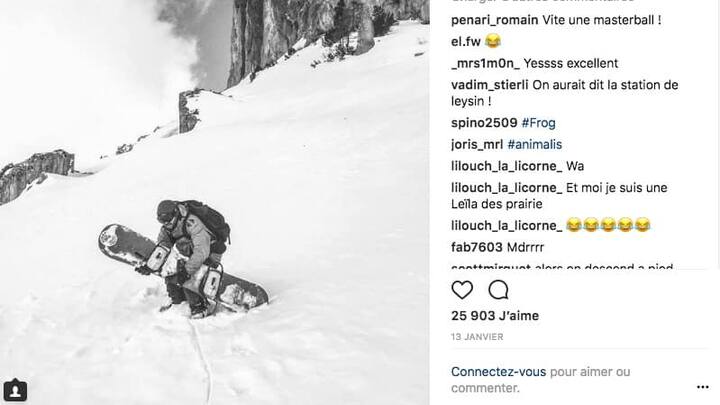
Task: Open comments with the speech bubble icon
Action: (x=498, y=290)
